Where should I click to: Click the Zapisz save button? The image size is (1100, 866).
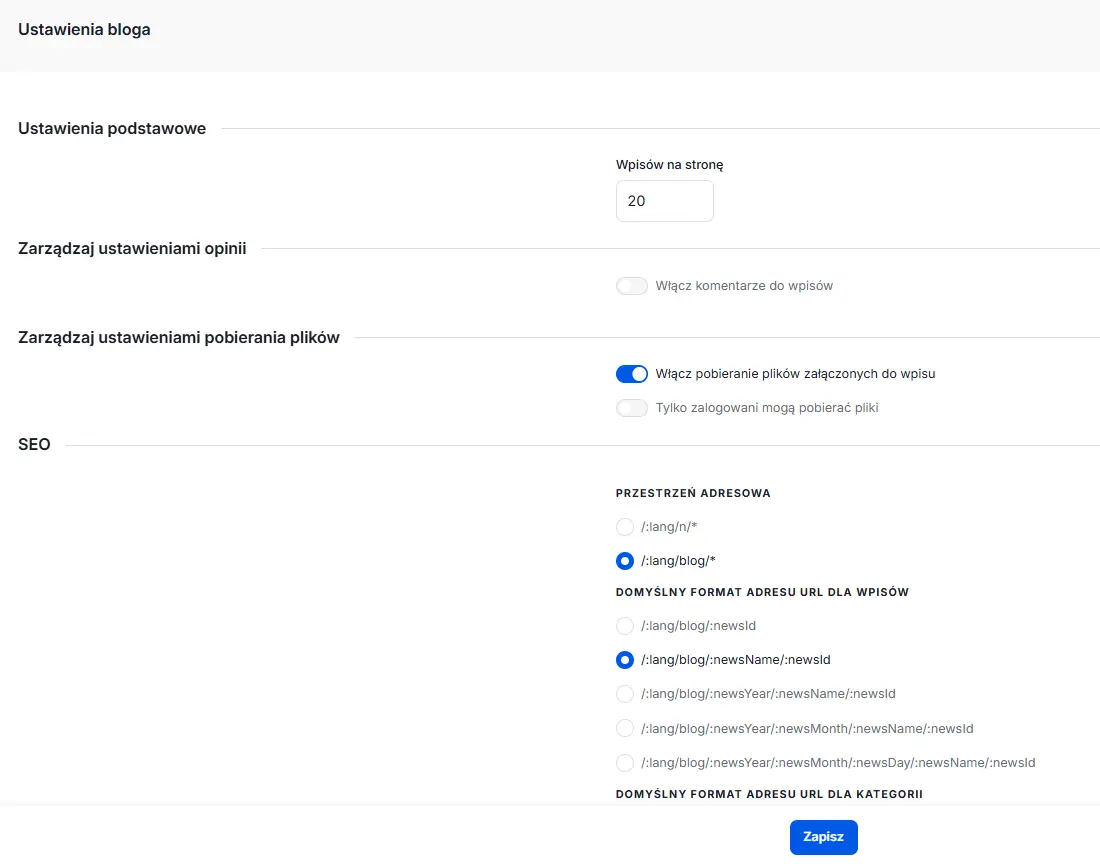pyautogui.click(x=823, y=837)
